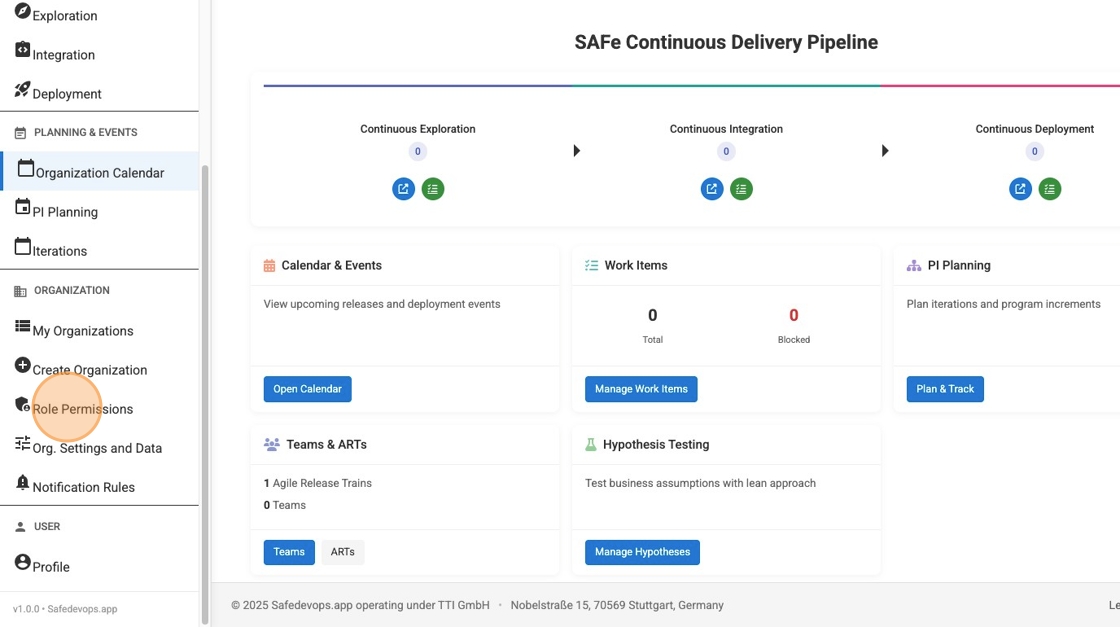Expand the arrow between Exploration and Integration stages
This screenshot has width=1120, height=627.
pos(576,150)
